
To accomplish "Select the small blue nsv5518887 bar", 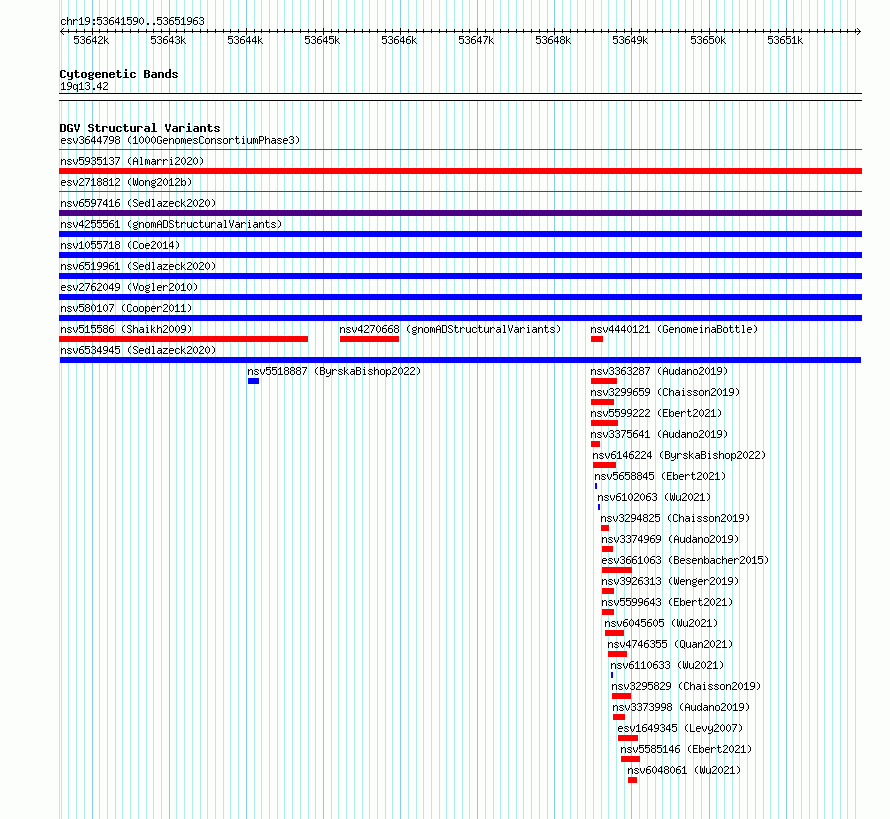I will (253, 381).
